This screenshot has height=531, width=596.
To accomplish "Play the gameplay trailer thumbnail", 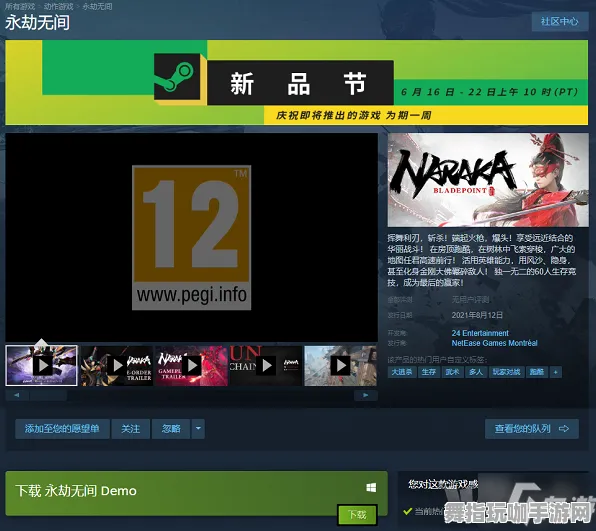I will pos(191,365).
